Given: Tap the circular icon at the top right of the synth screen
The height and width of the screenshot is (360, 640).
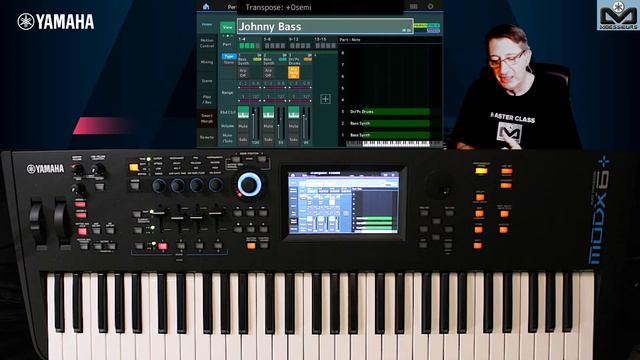Looking at the screenshot, I should tap(430, 7).
